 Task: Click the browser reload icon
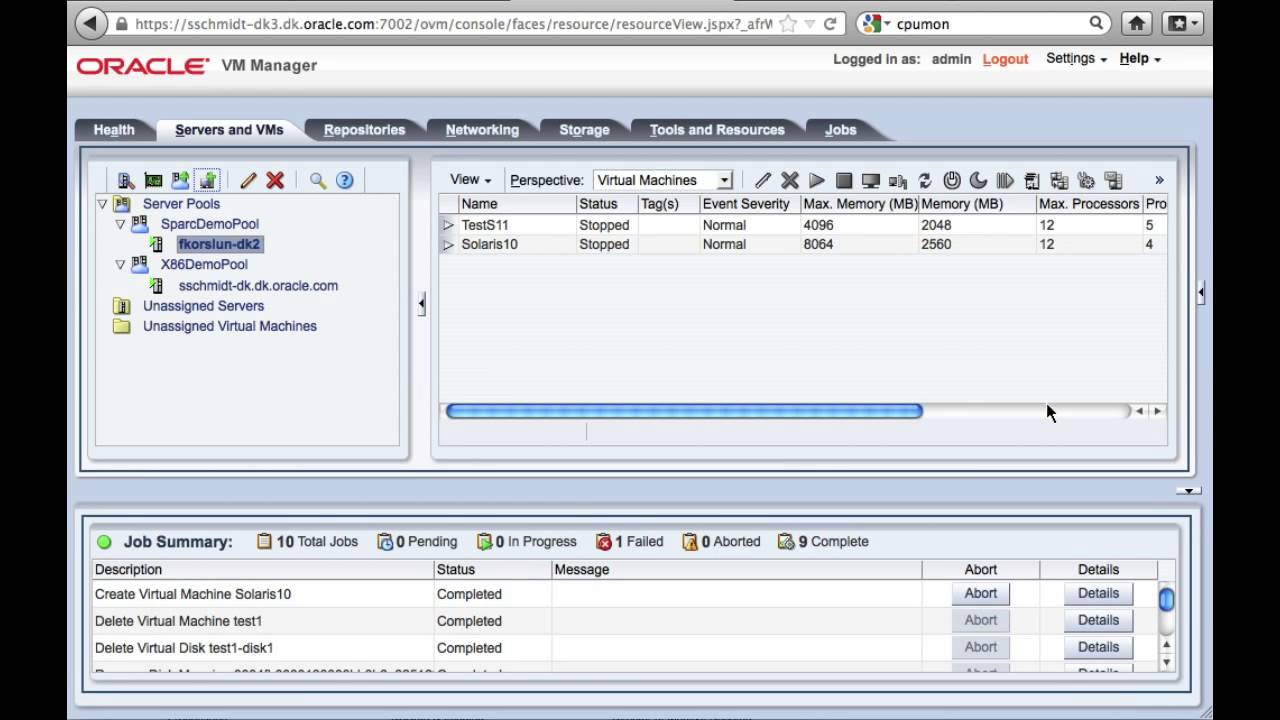(x=830, y=23)
